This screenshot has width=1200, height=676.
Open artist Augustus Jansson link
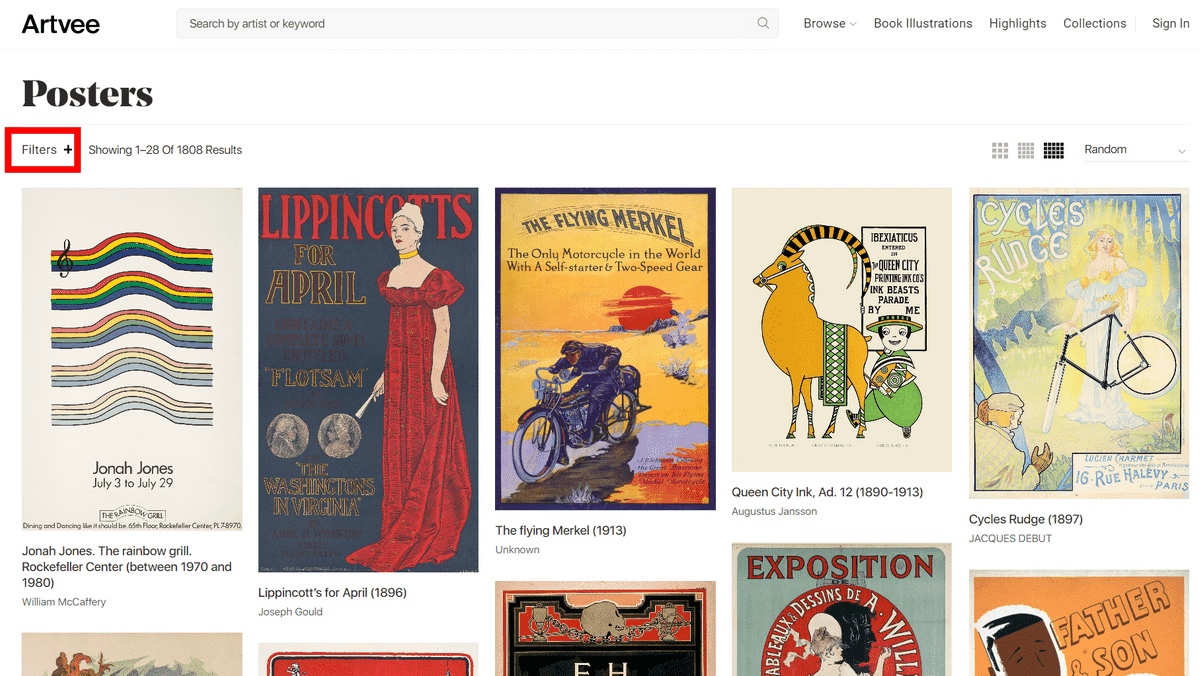click(x=774, y=511)
